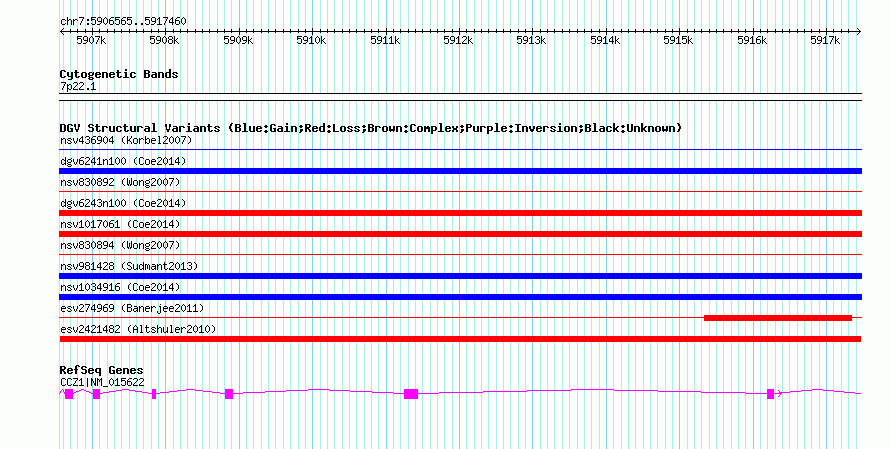Click the widest CCZ1 exon near 5911k

[411, 394]
